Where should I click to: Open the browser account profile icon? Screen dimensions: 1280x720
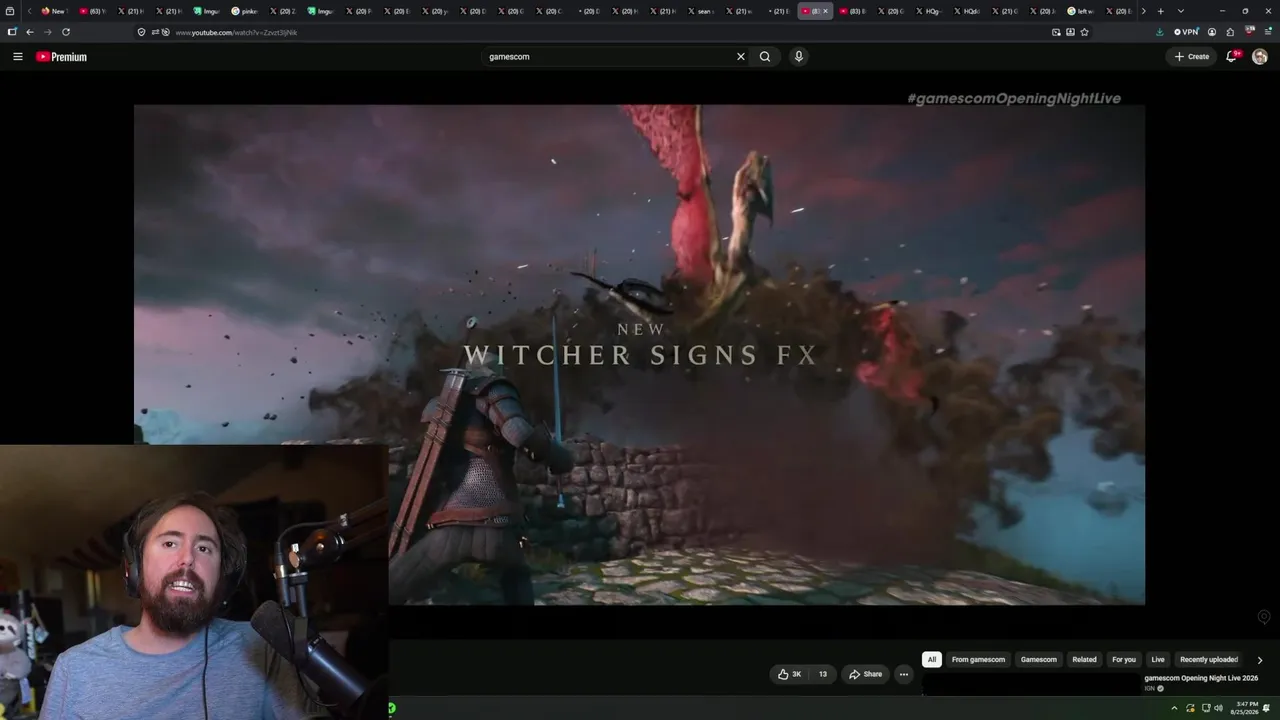click(1212, 32)
